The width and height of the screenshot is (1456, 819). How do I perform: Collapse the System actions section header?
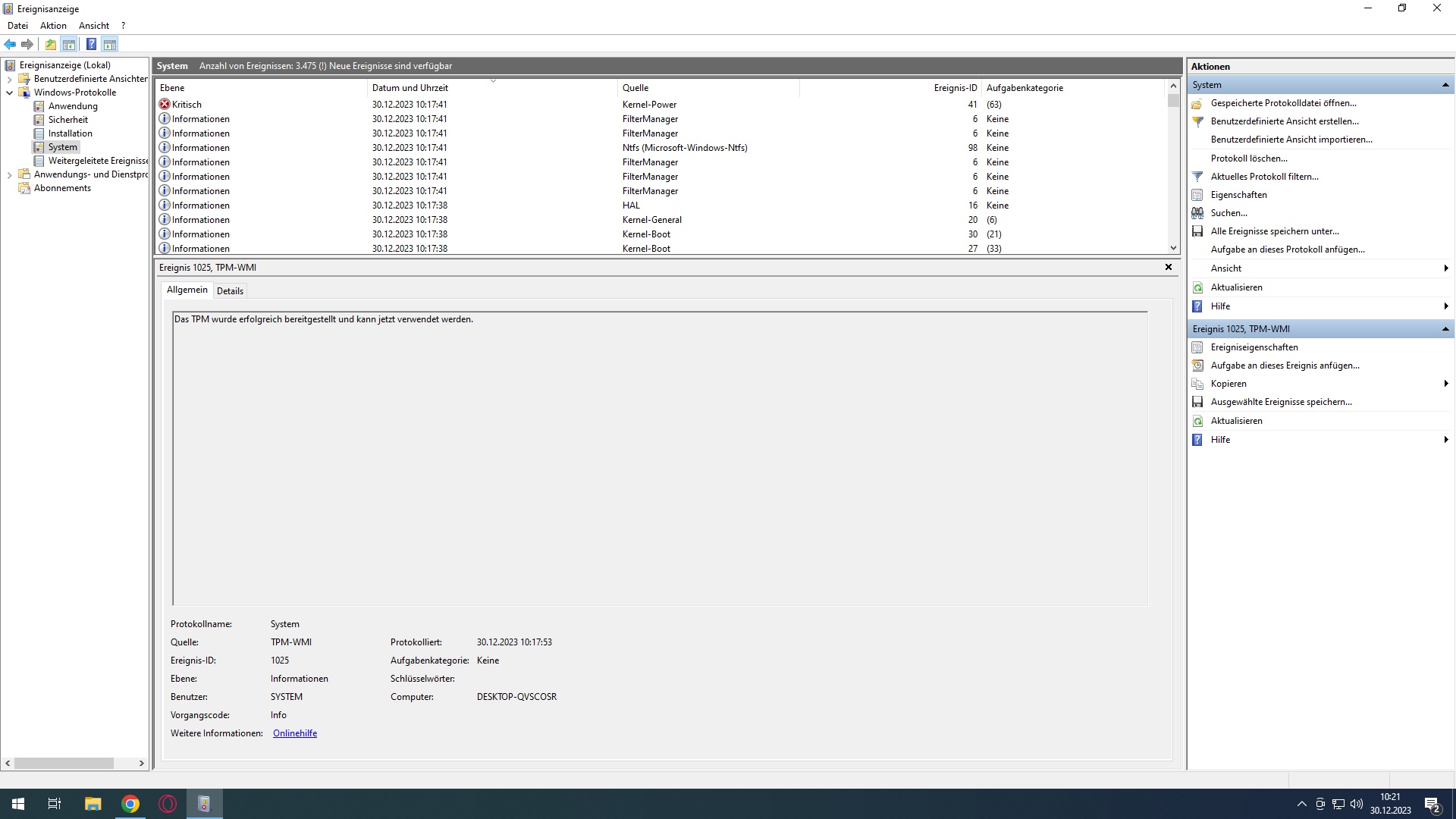tap(1445, 85)
